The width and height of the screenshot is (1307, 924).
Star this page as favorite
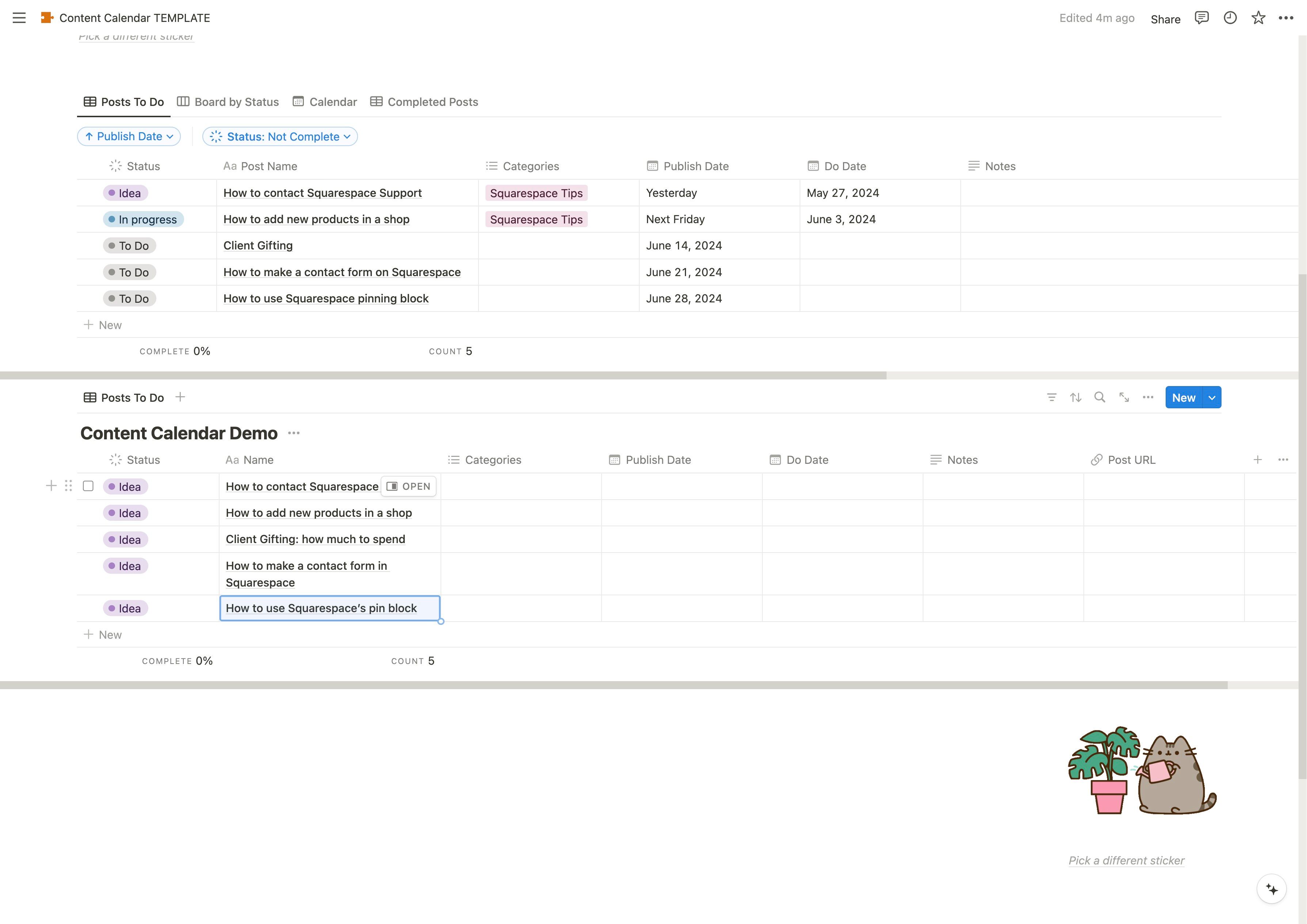pos(1258,18)
